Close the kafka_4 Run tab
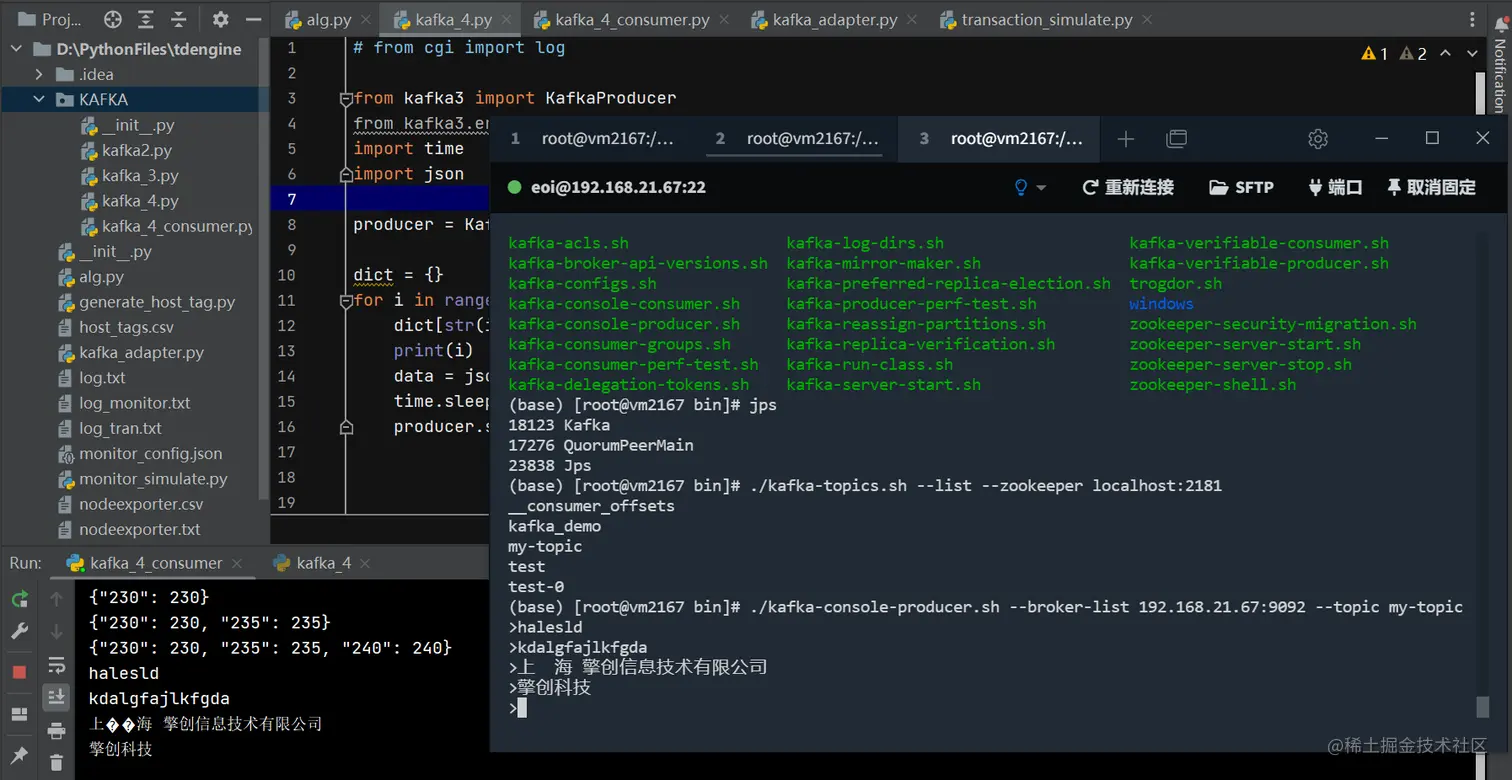The image size is (1512, 780). click(366, 563)
